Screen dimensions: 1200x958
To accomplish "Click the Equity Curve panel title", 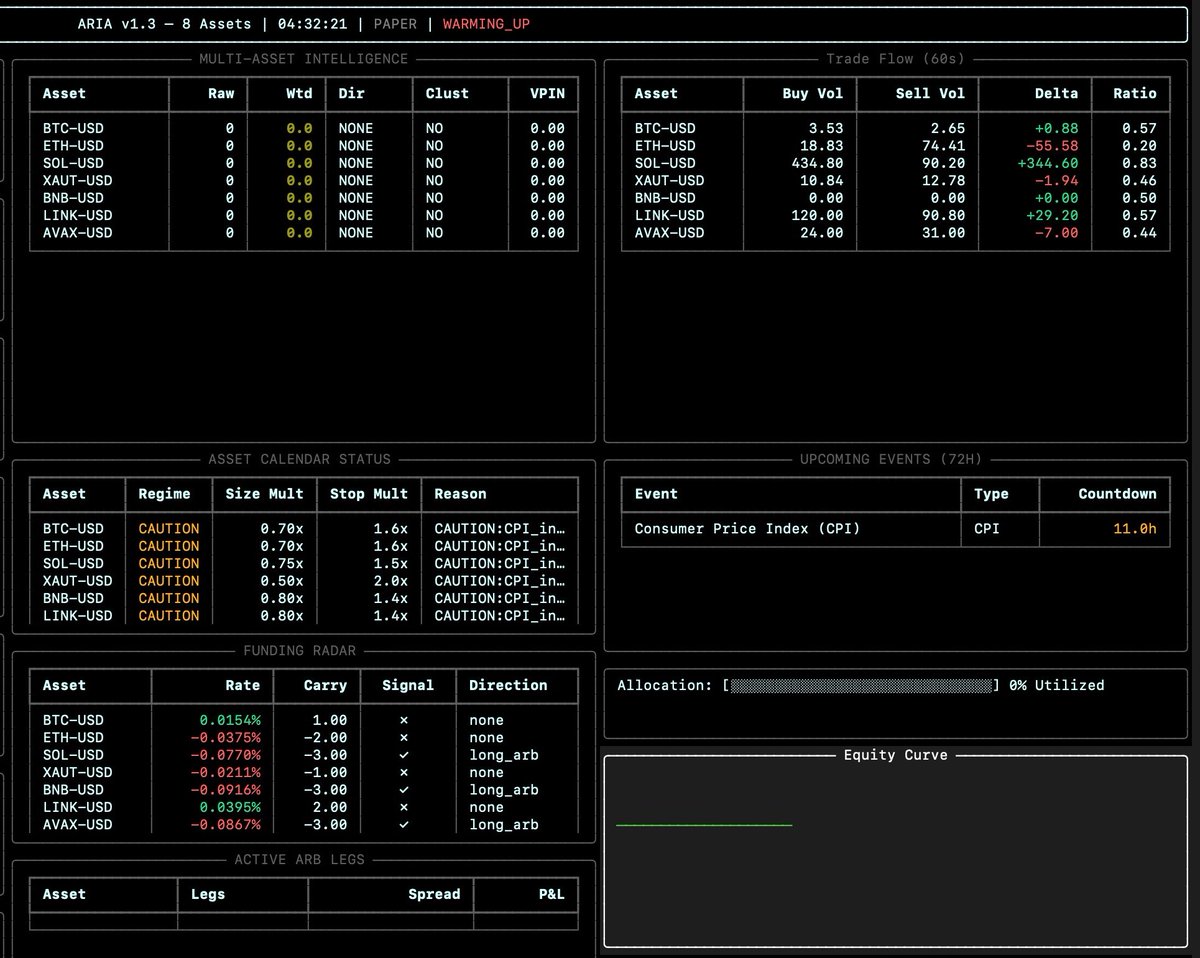I will (895, 755).
